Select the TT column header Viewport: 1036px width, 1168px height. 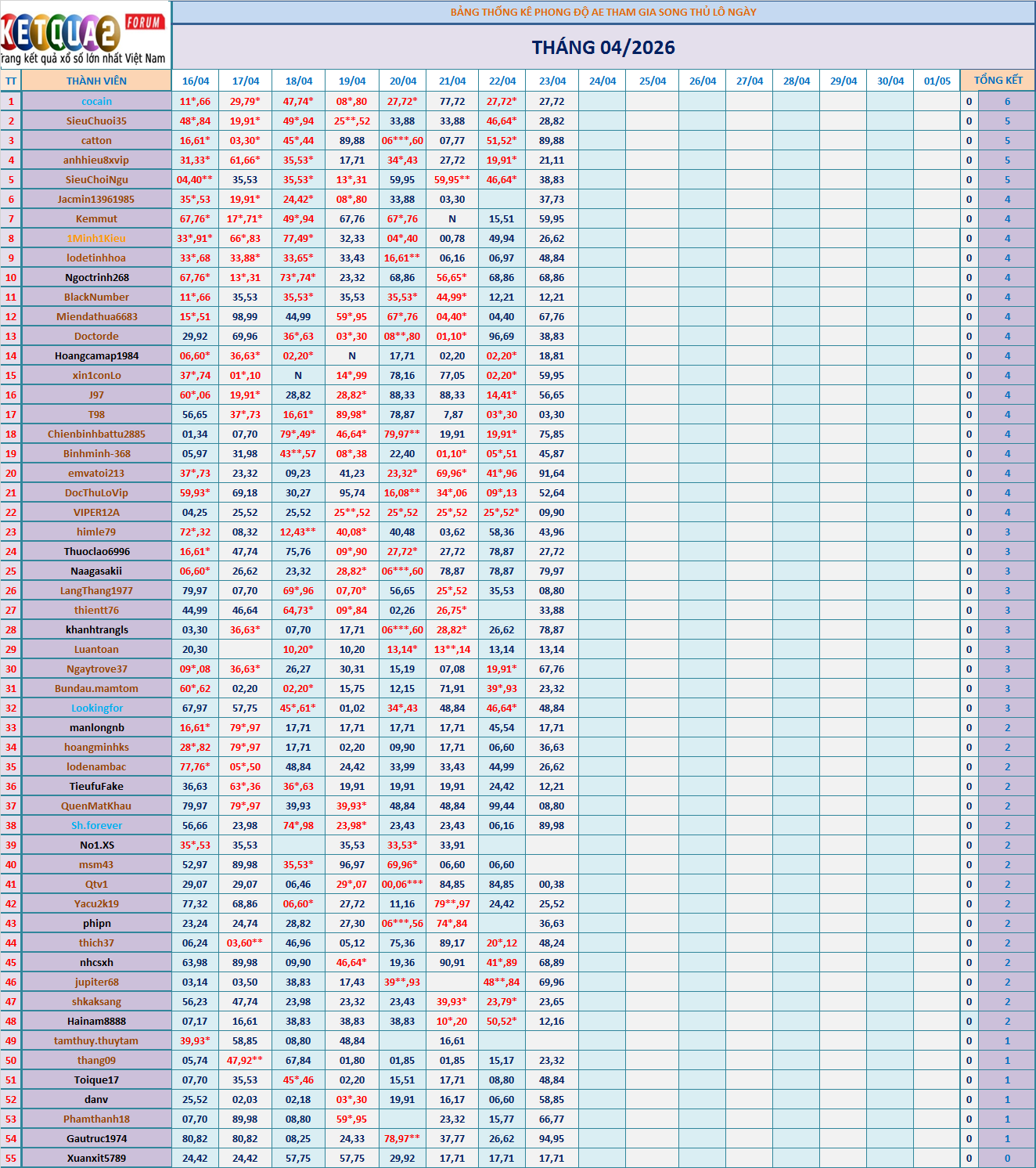(11, 81)
